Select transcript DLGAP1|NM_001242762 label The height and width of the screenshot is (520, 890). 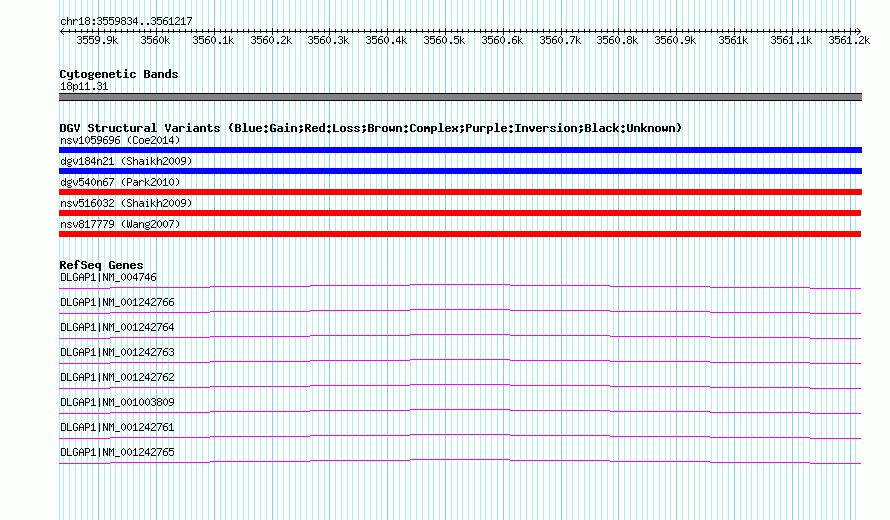117,378
